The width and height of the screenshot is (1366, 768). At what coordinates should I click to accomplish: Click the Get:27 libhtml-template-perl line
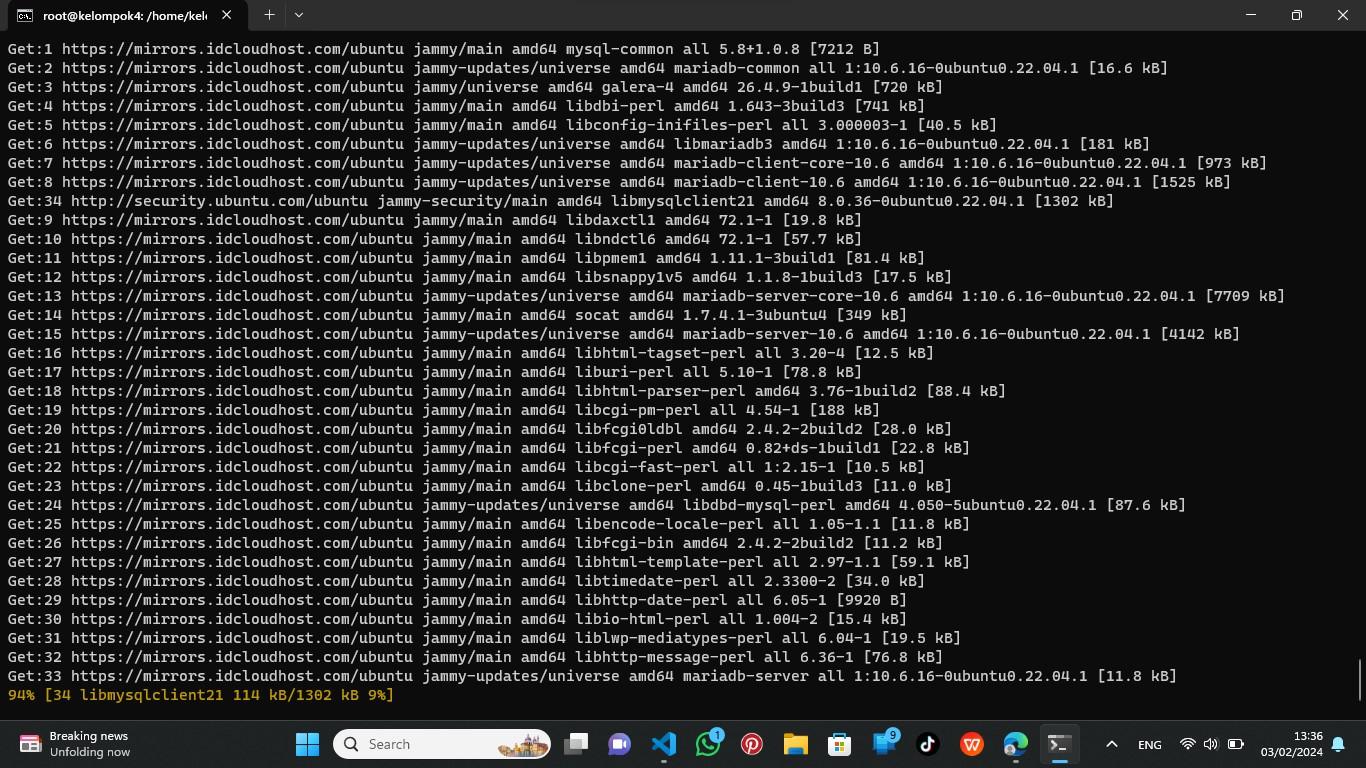pos(489,562)
